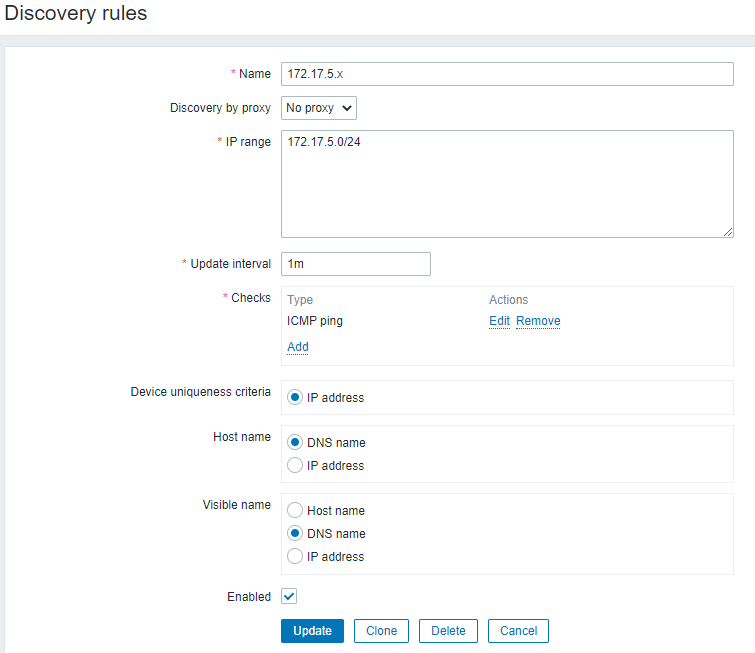Click inside the IP range text area

point(507,183)
